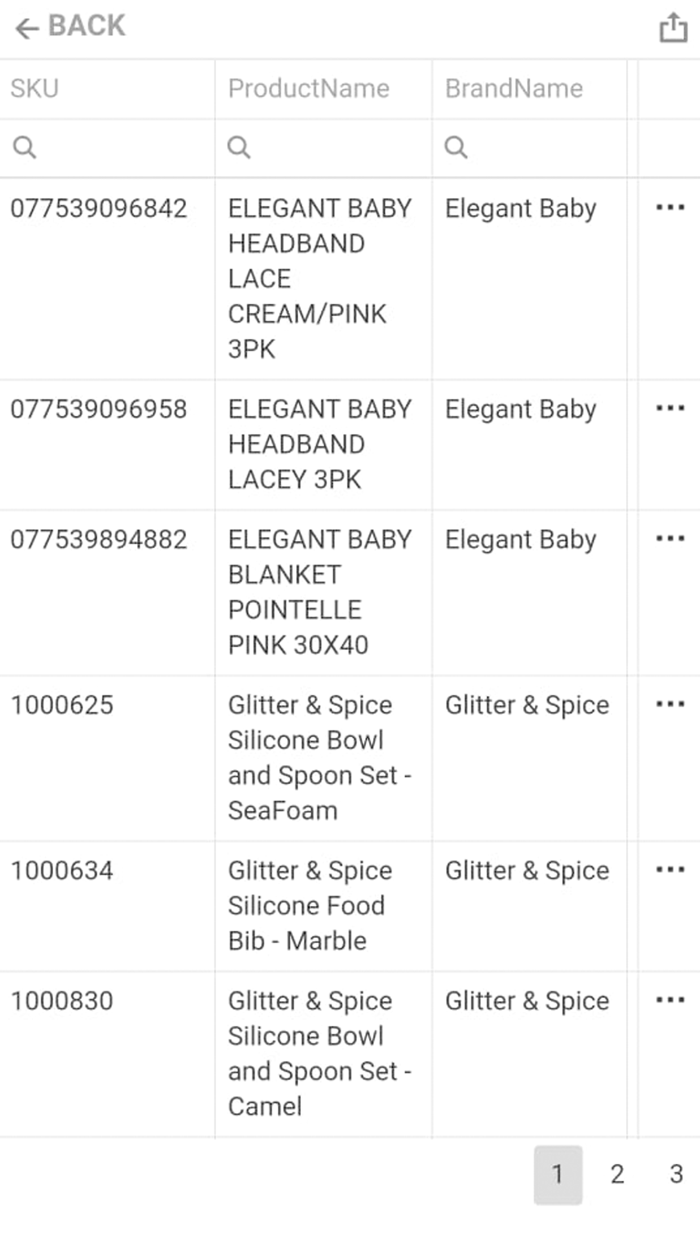Open actions menu for Silicone Food Bib - Marble row

(668, 869)
